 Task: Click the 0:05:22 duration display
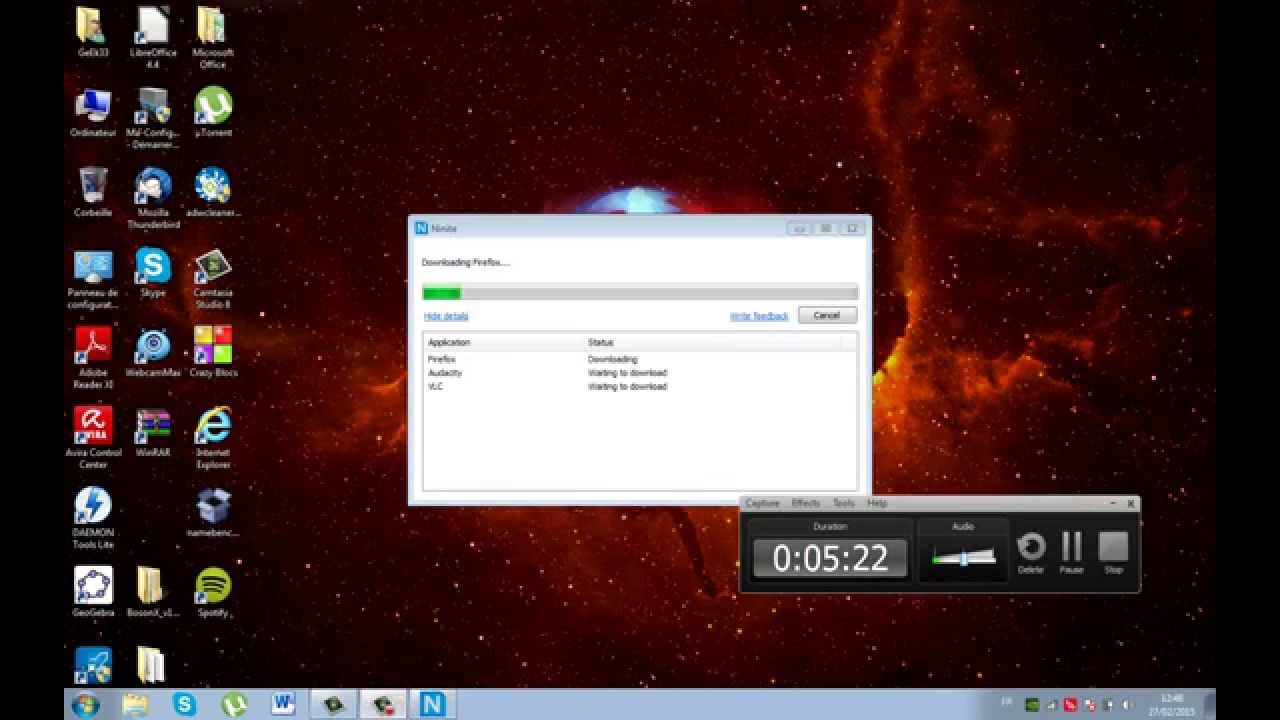[x=830, y=558]
